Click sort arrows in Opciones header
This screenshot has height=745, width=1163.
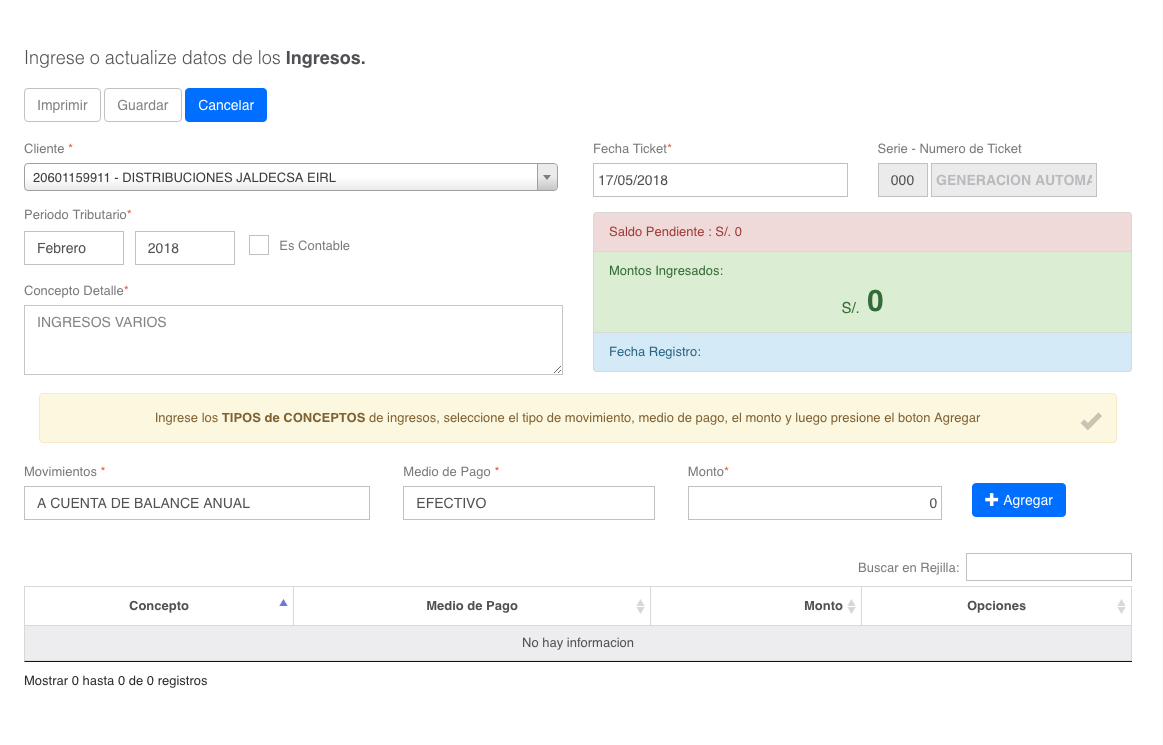1121,606
